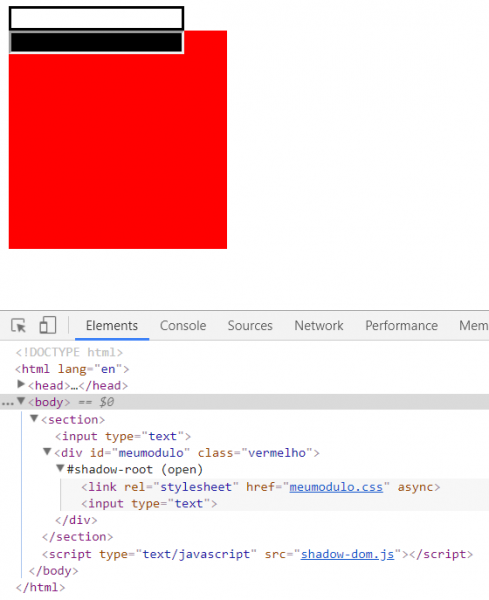489x600 pixels.
Task: Focus the white text input on page
Action: pos(96,18)
